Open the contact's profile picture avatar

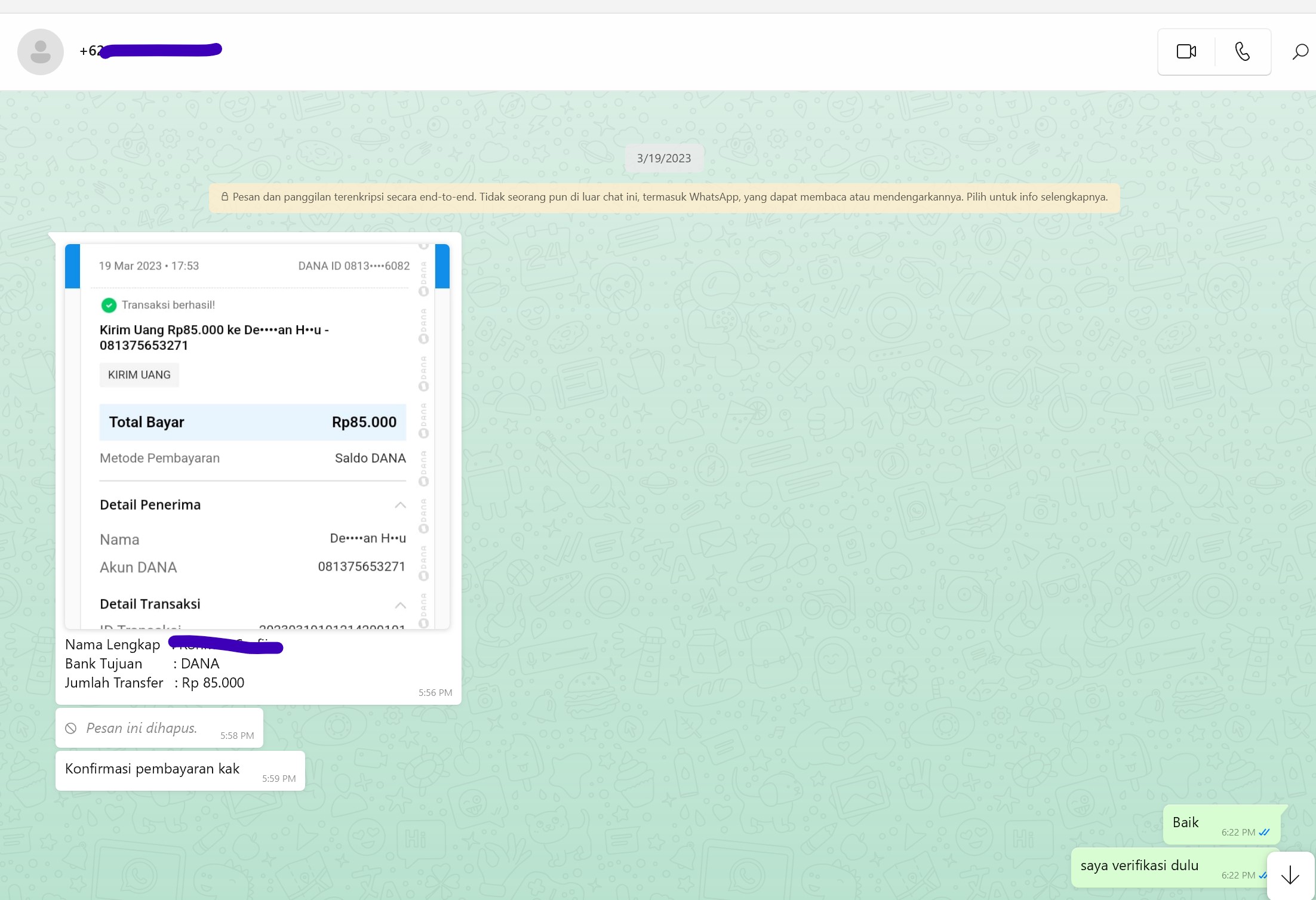pyautogui.click(x=41, y=52)
